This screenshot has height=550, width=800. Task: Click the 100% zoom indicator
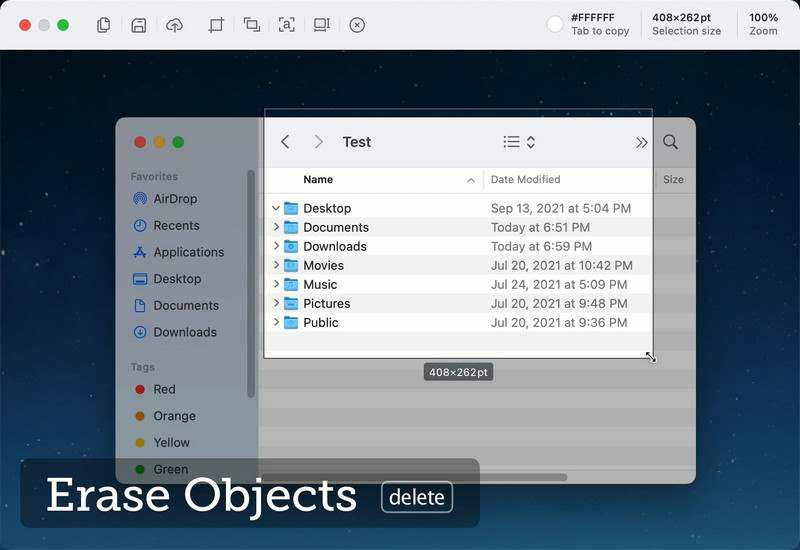pyautogui.click(x=763, y=24)
